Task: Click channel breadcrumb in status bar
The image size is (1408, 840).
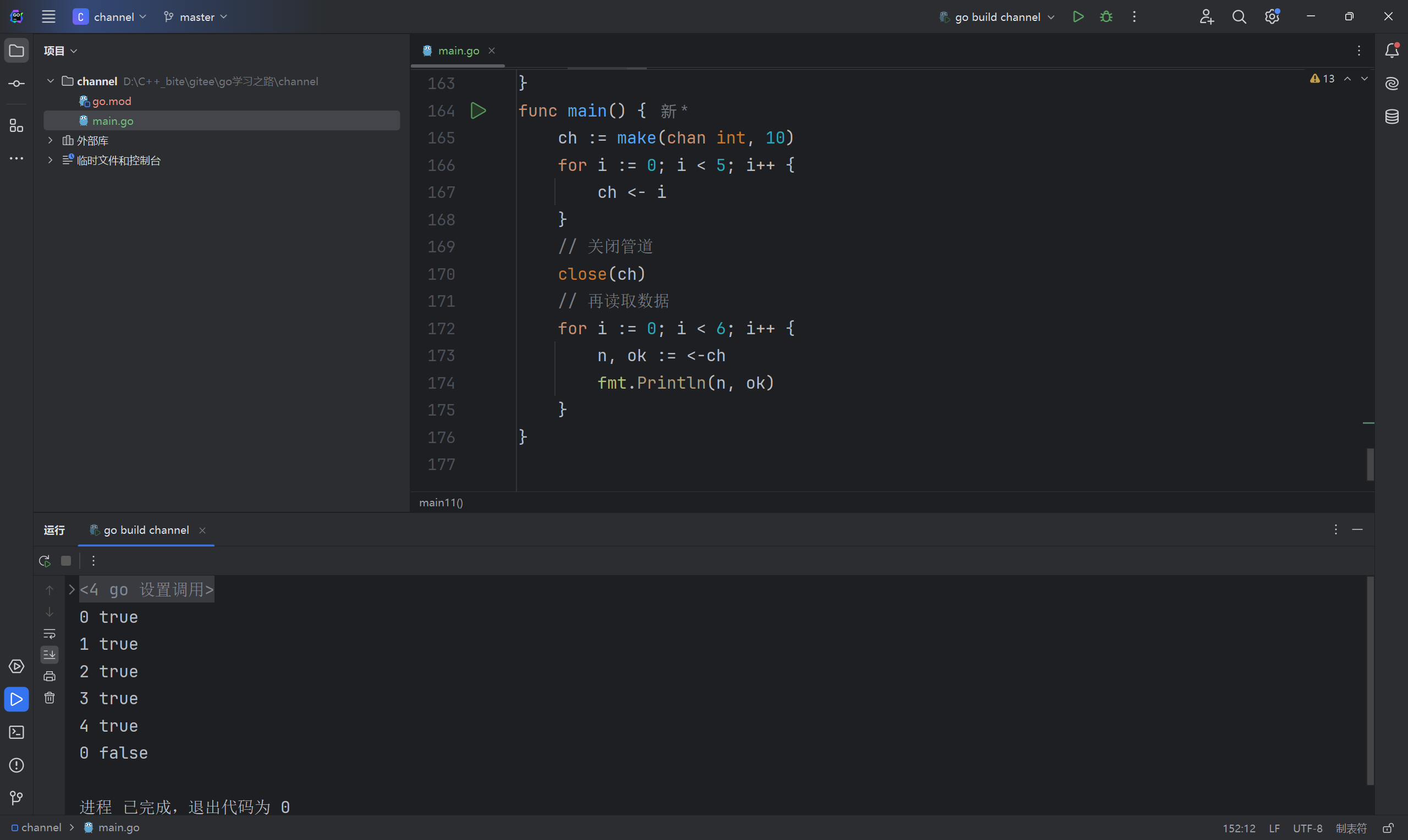Action: [x=36, y=827]
